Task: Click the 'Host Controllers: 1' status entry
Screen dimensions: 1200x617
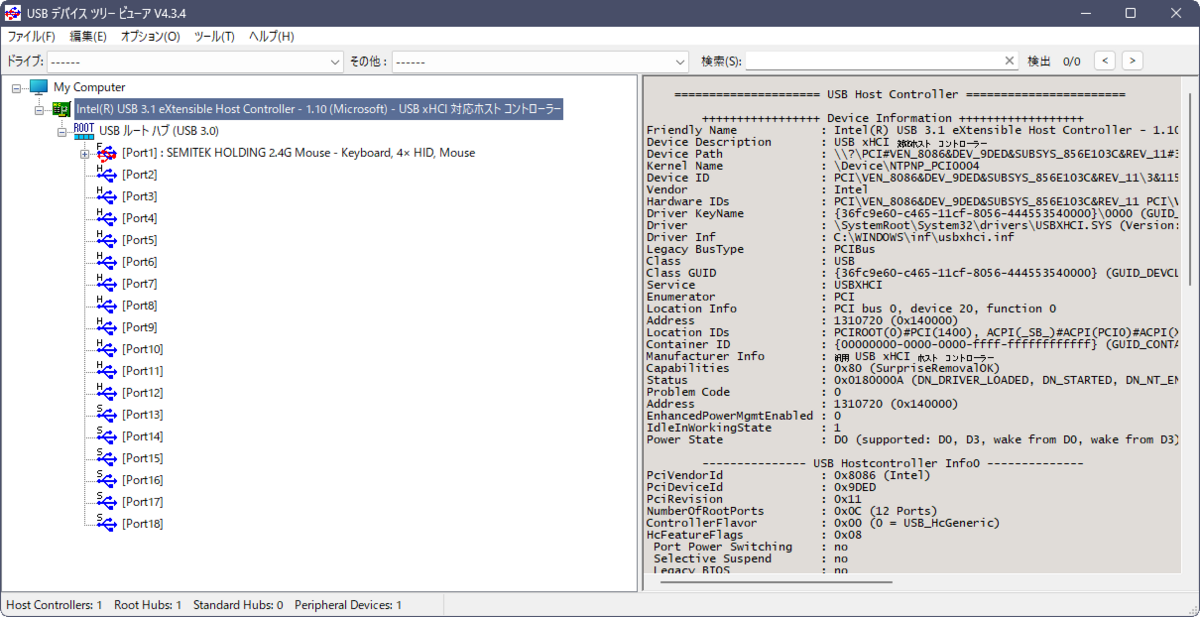Action: (x=54, y=605)
